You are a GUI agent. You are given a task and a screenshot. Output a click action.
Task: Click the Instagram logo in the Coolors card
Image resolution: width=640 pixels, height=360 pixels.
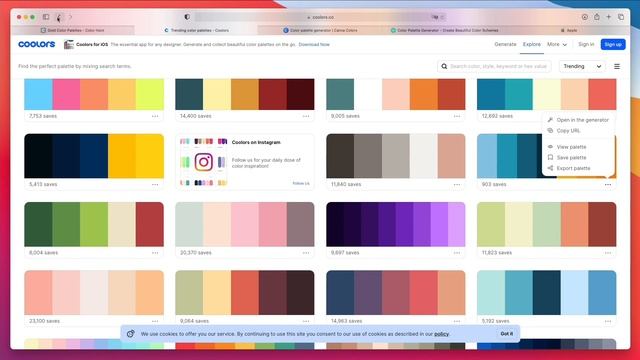pos(203,162)
